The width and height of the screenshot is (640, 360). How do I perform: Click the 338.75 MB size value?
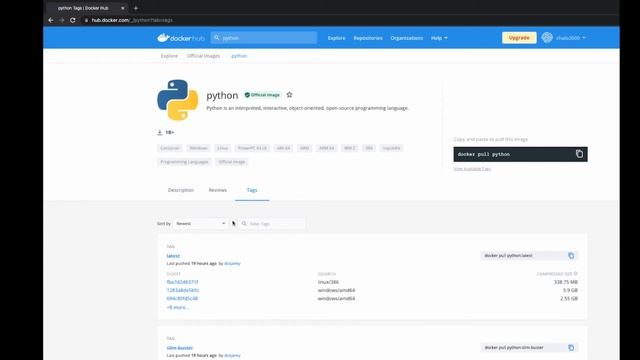(566, 282)
